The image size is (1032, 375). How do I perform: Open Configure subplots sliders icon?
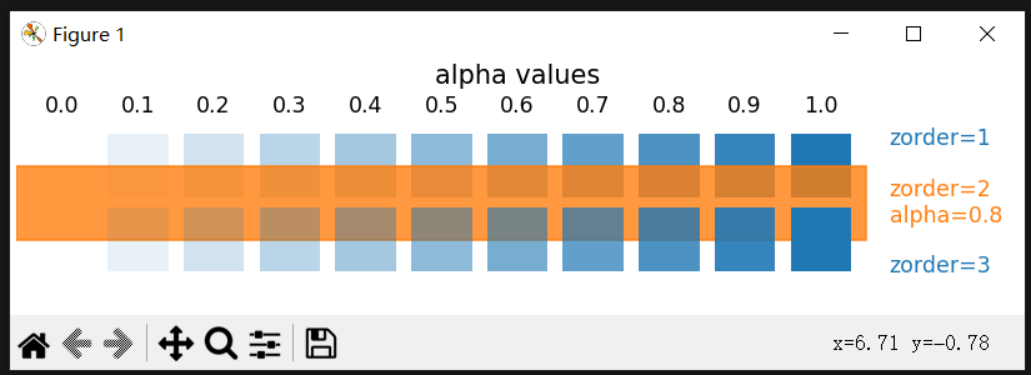tap(265, 344)
